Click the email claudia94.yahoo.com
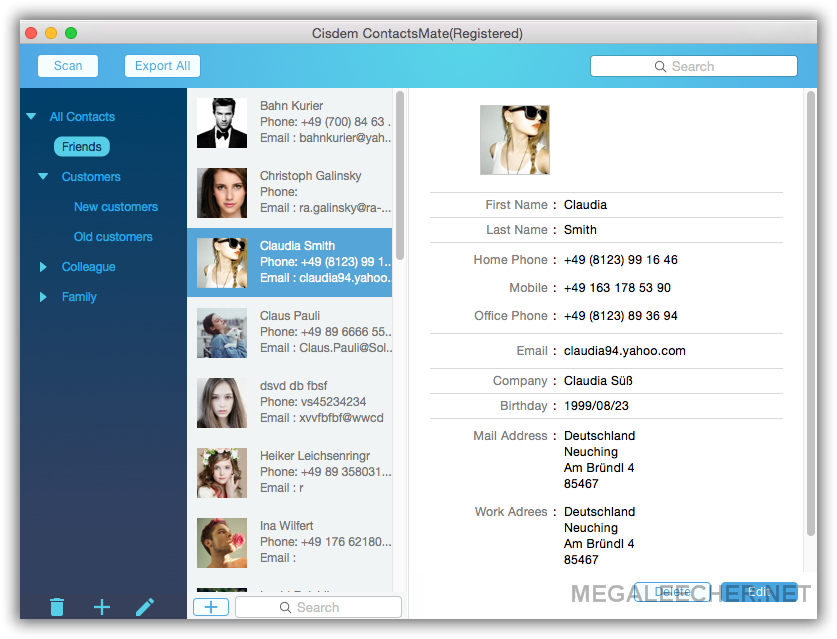This screenshot has width=837, height=639. pyautogui.click(x=625, y=351)
